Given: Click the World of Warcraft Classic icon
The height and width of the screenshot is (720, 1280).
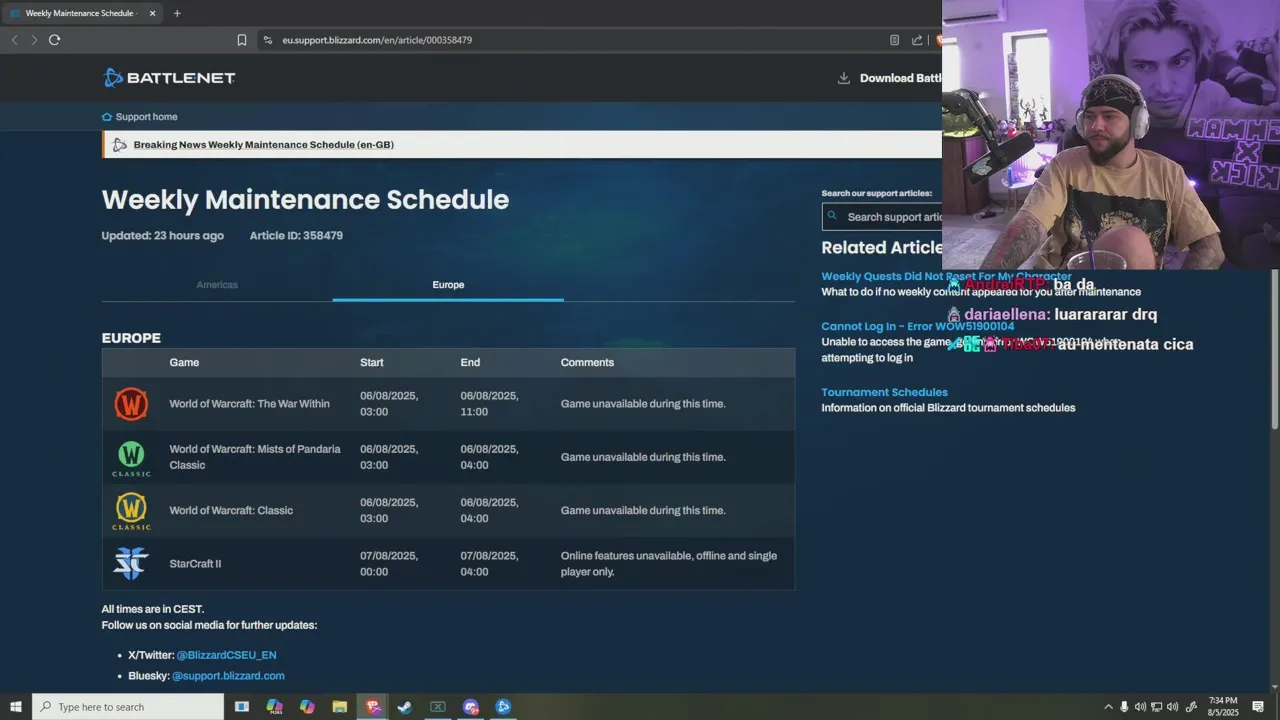Looking at the screenshot, I should pyautogui.click(x=131, y=511).
